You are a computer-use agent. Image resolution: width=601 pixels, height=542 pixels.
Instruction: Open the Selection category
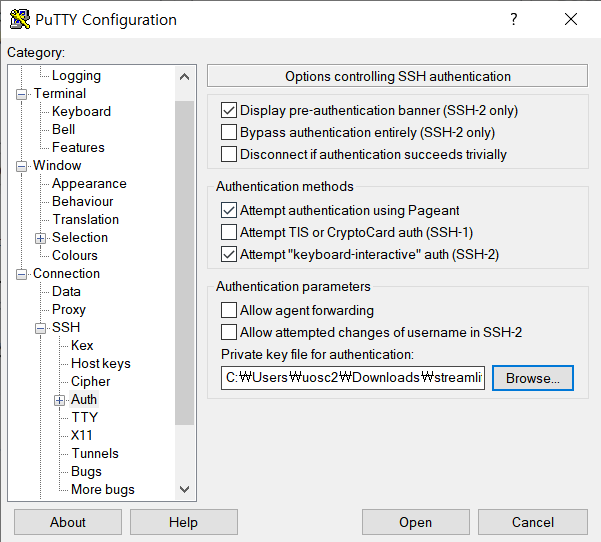pyautogui.click(x=80, y=237)
